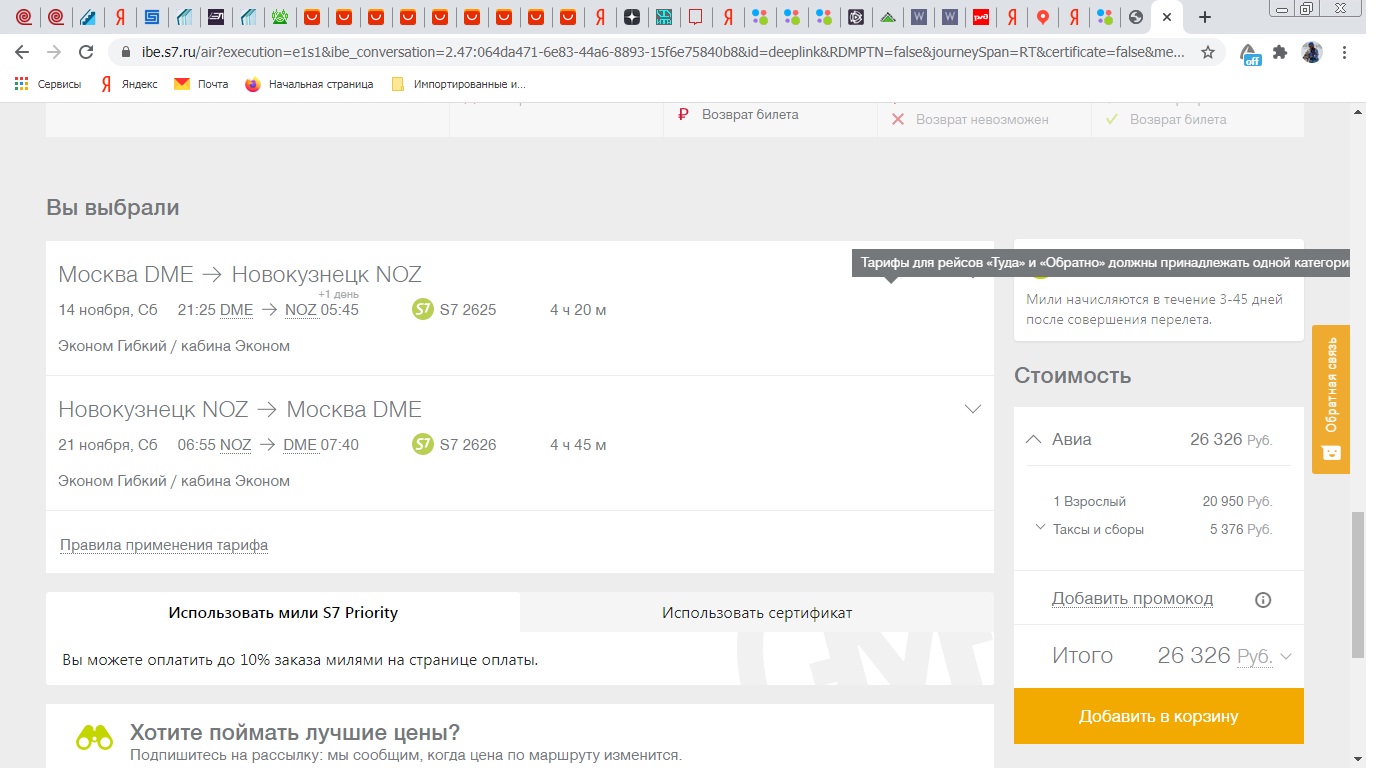
Task: Open the Яндекс bookmark
Action: click(x=129, y=84)
